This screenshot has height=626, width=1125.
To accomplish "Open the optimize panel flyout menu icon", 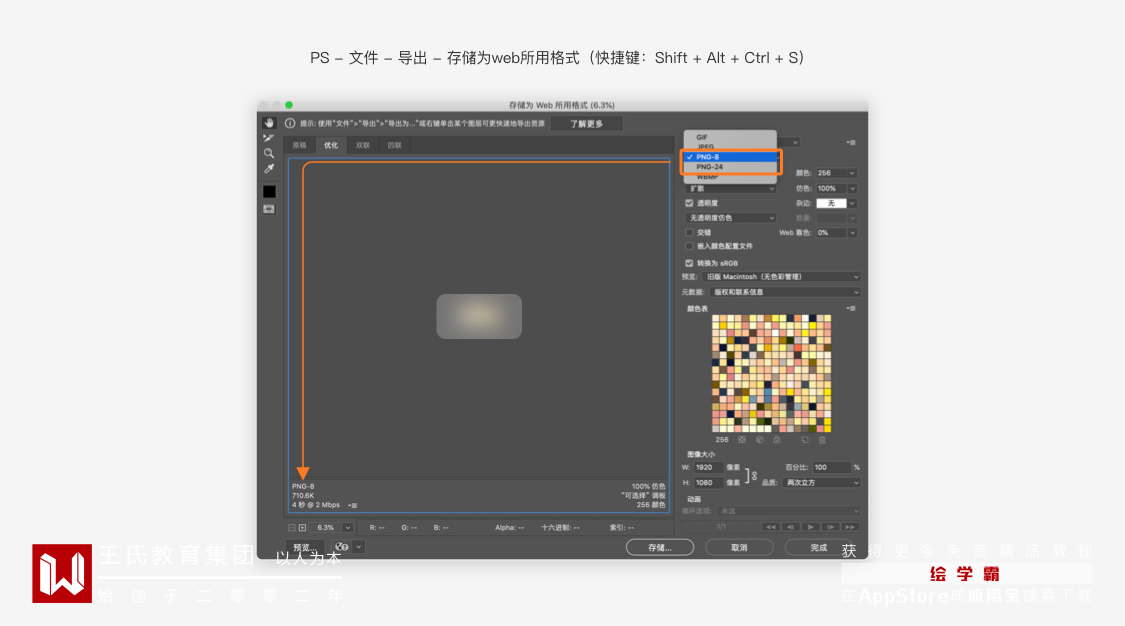I will click(851, 143).
